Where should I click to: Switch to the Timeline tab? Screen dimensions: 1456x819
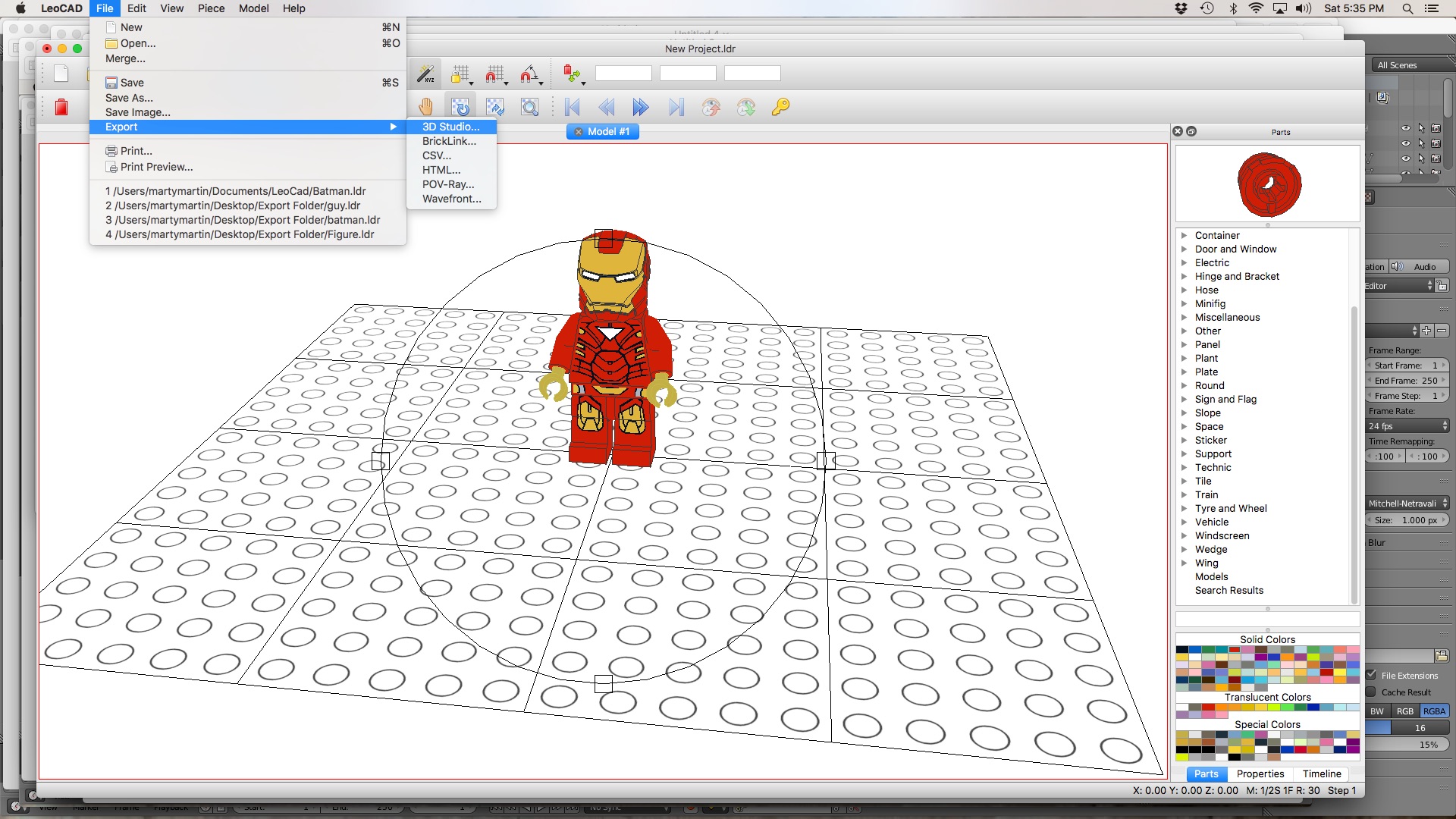1322,773
